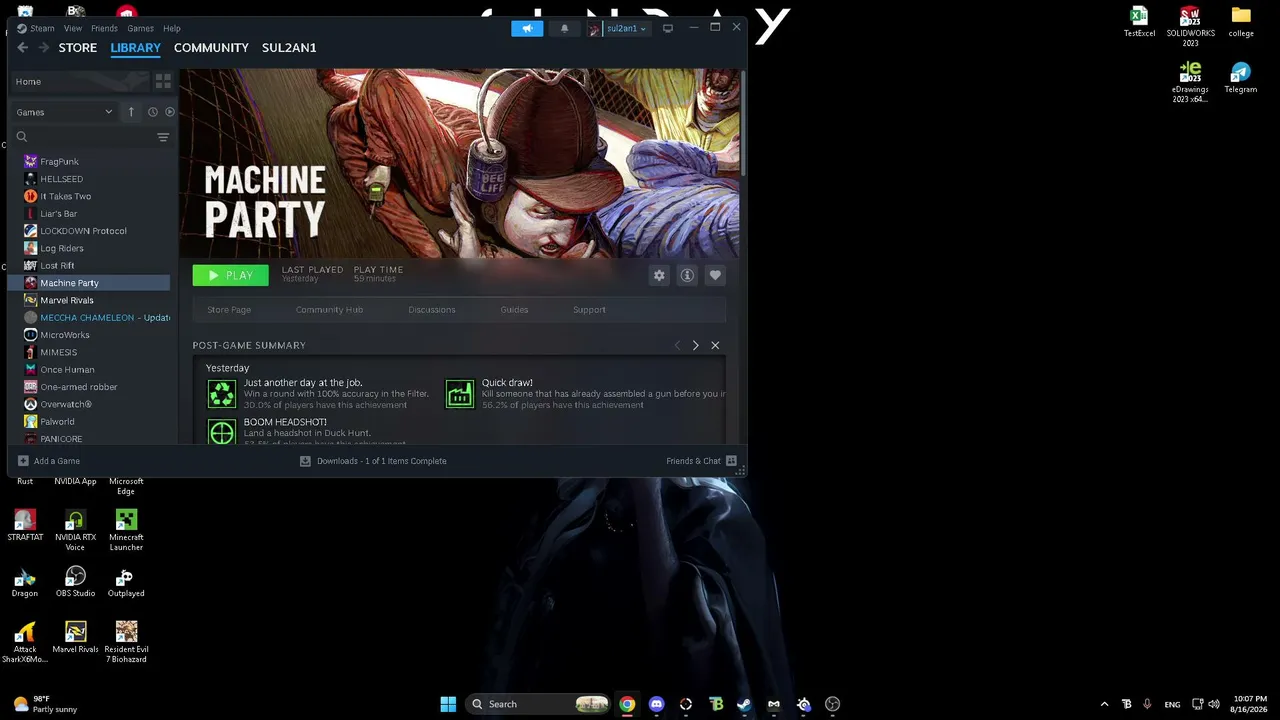Open the Windows Start menu
Screen dimensions: 1280x720
tap(448, 704)
